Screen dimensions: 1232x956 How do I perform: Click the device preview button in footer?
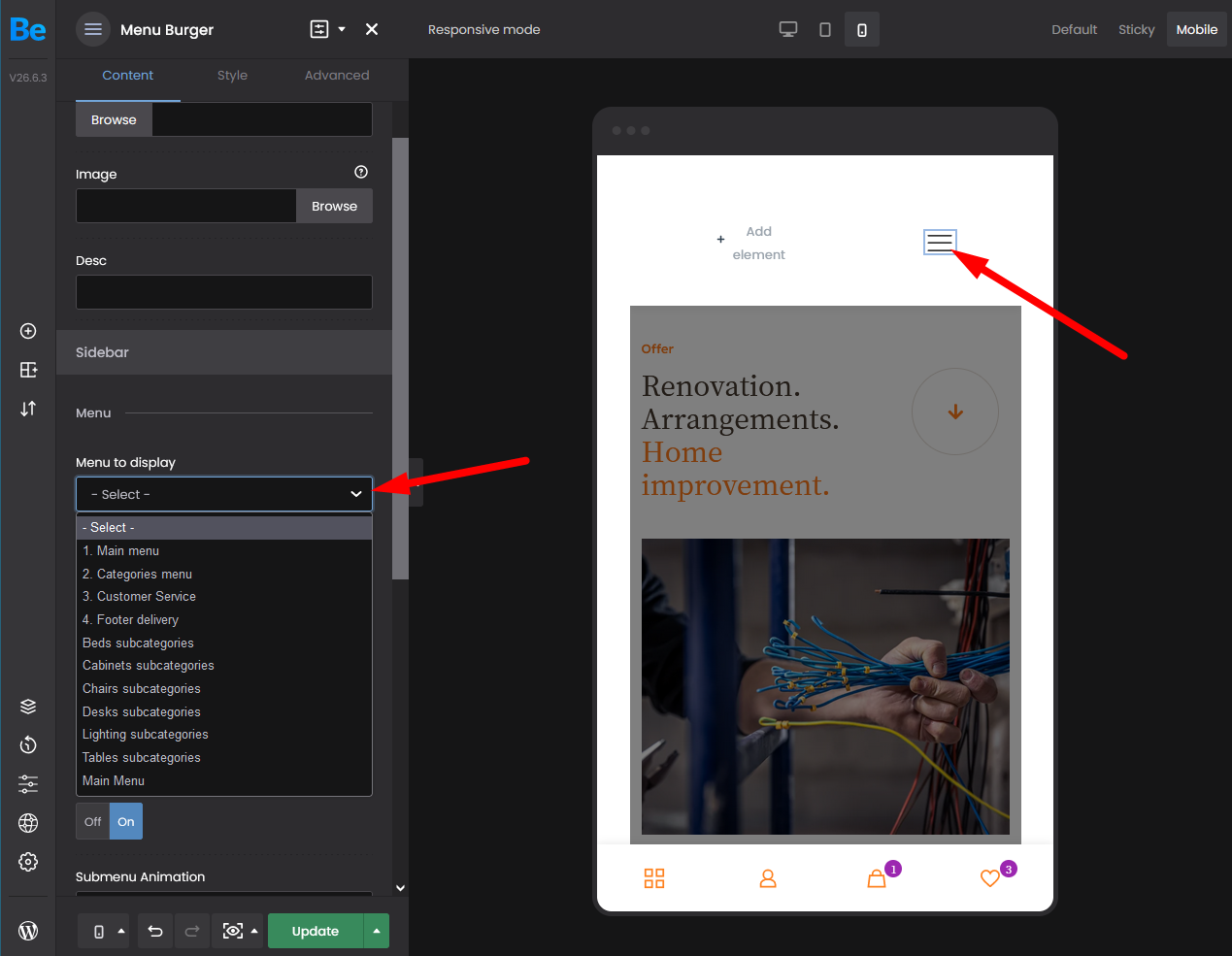(x=98, y=931)
